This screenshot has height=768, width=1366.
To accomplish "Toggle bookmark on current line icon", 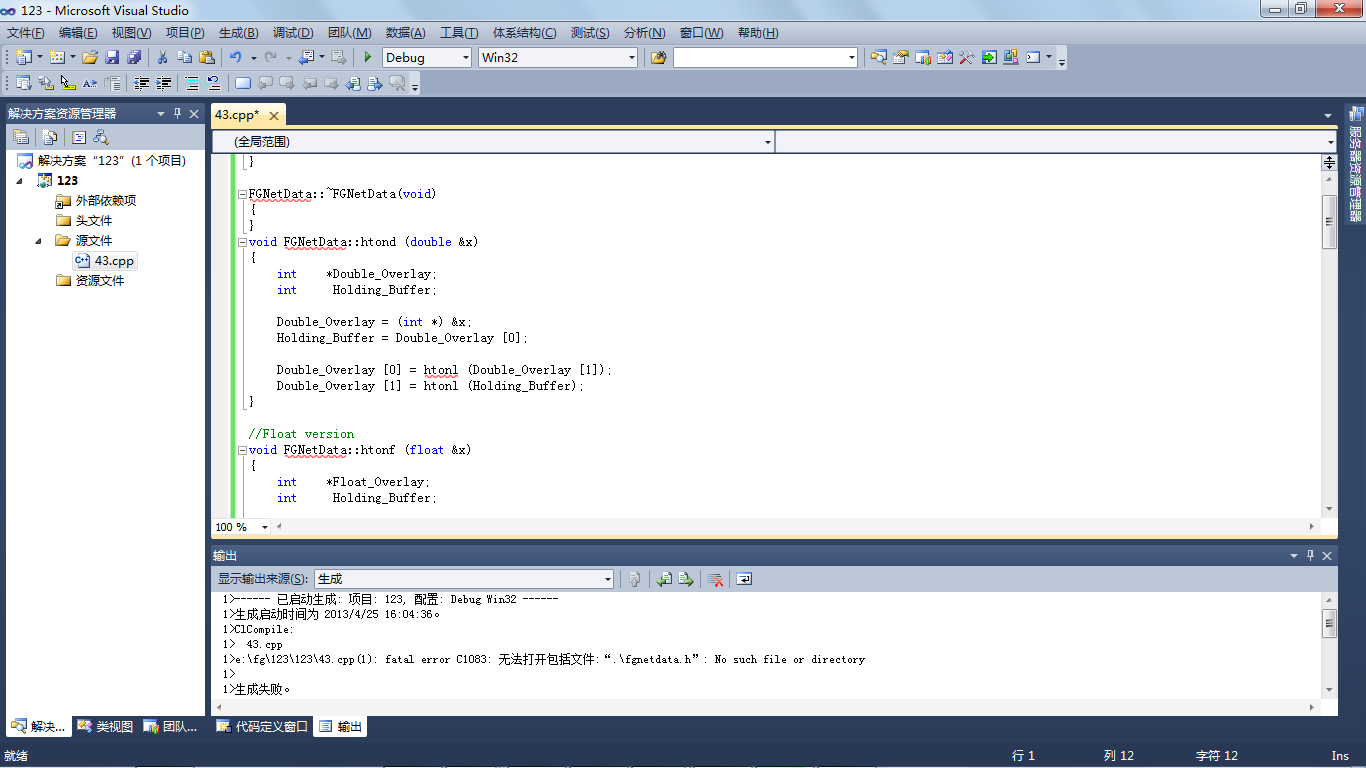I will pos(242,83).
